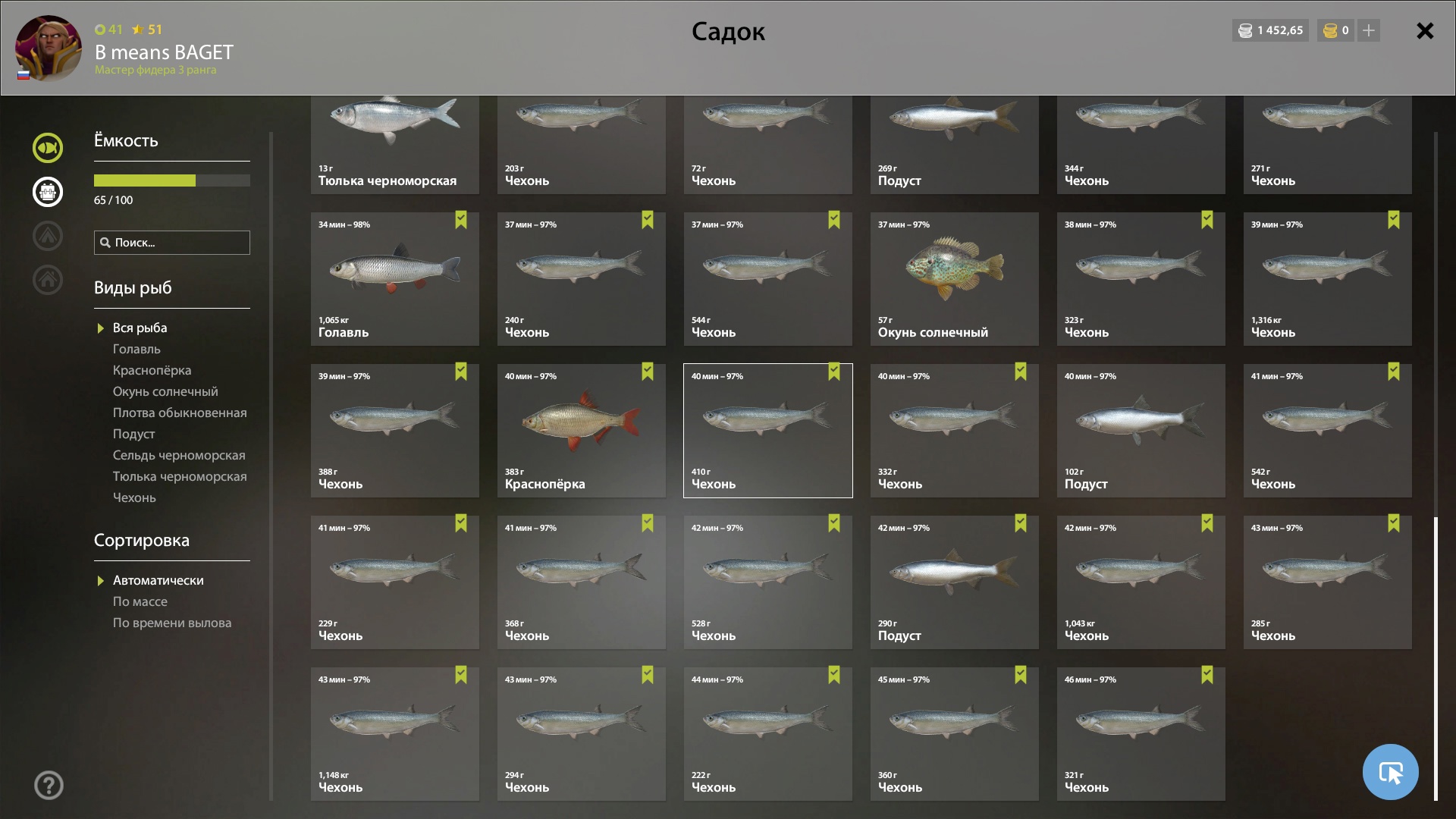Select the second sidebar cage icon
Screen dimensions: 1456x819
click(x=48, y=192)
